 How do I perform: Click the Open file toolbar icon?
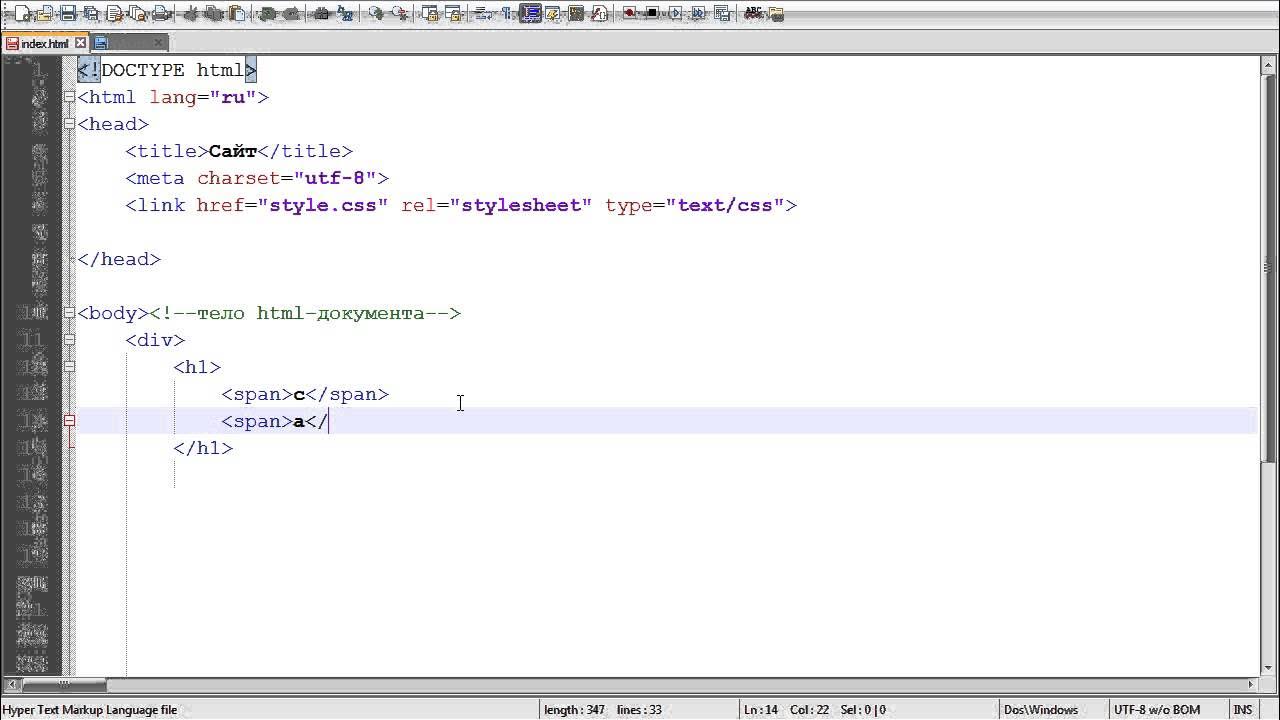[x=44, y=14]
